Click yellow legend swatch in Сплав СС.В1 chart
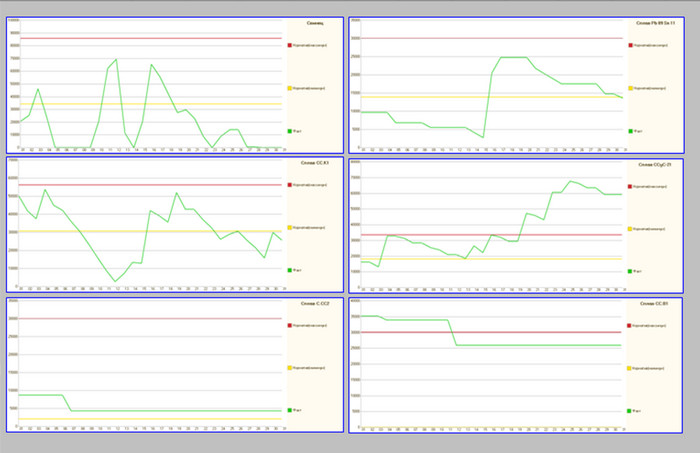 631,368
